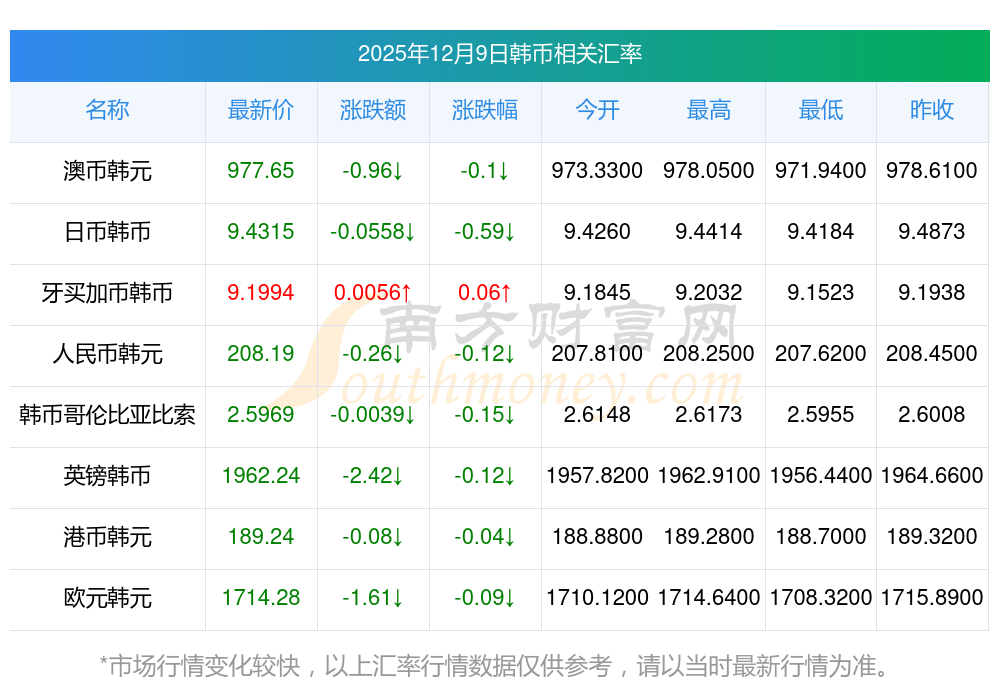This screenshot has width=1000, height=697.
Task: Click change percent -0.1↓
Action: (485, 170)
